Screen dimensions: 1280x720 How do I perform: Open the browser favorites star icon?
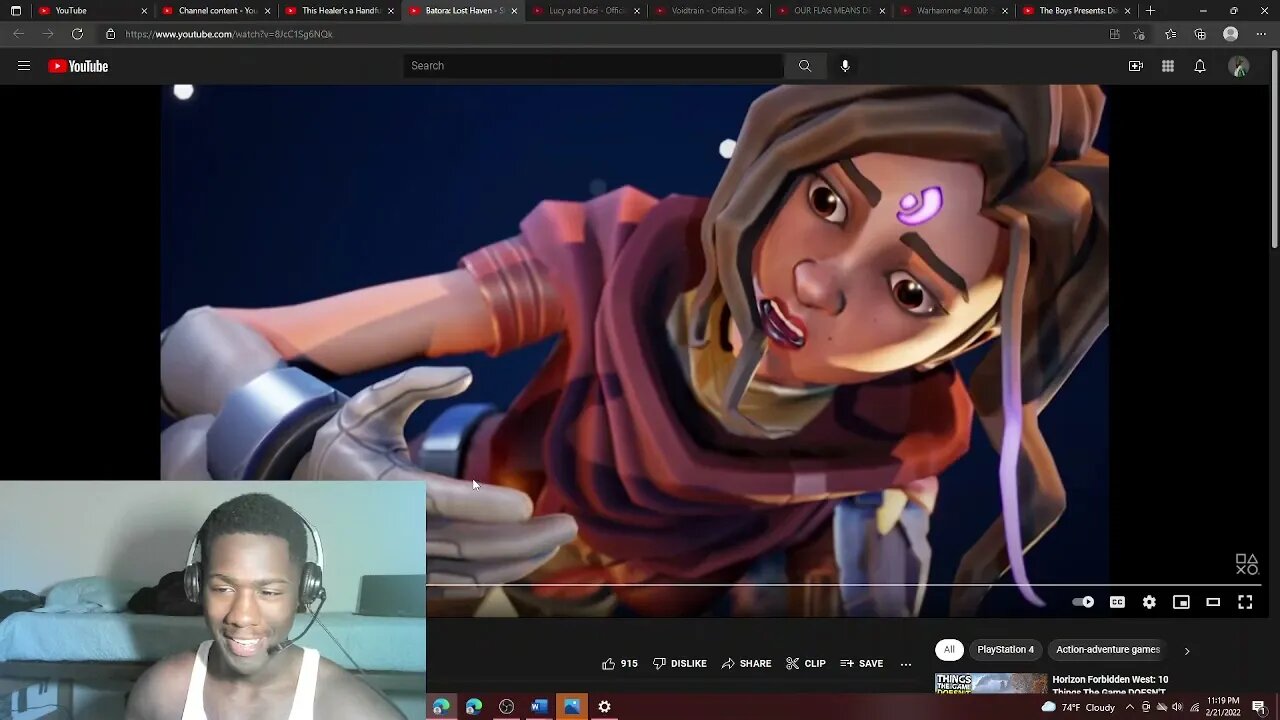coord(1170,34)
